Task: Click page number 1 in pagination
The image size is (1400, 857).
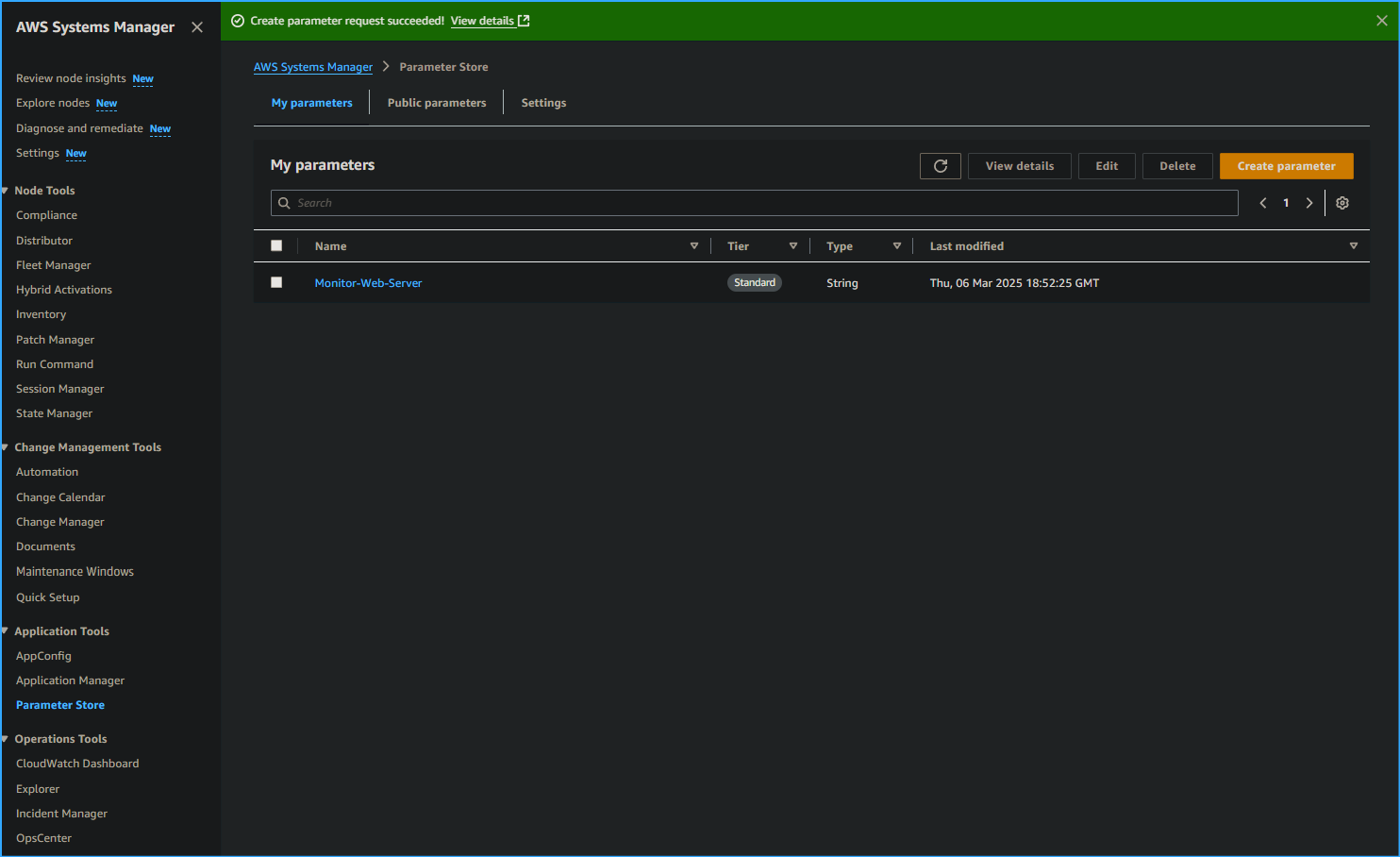Action: 1285,202
